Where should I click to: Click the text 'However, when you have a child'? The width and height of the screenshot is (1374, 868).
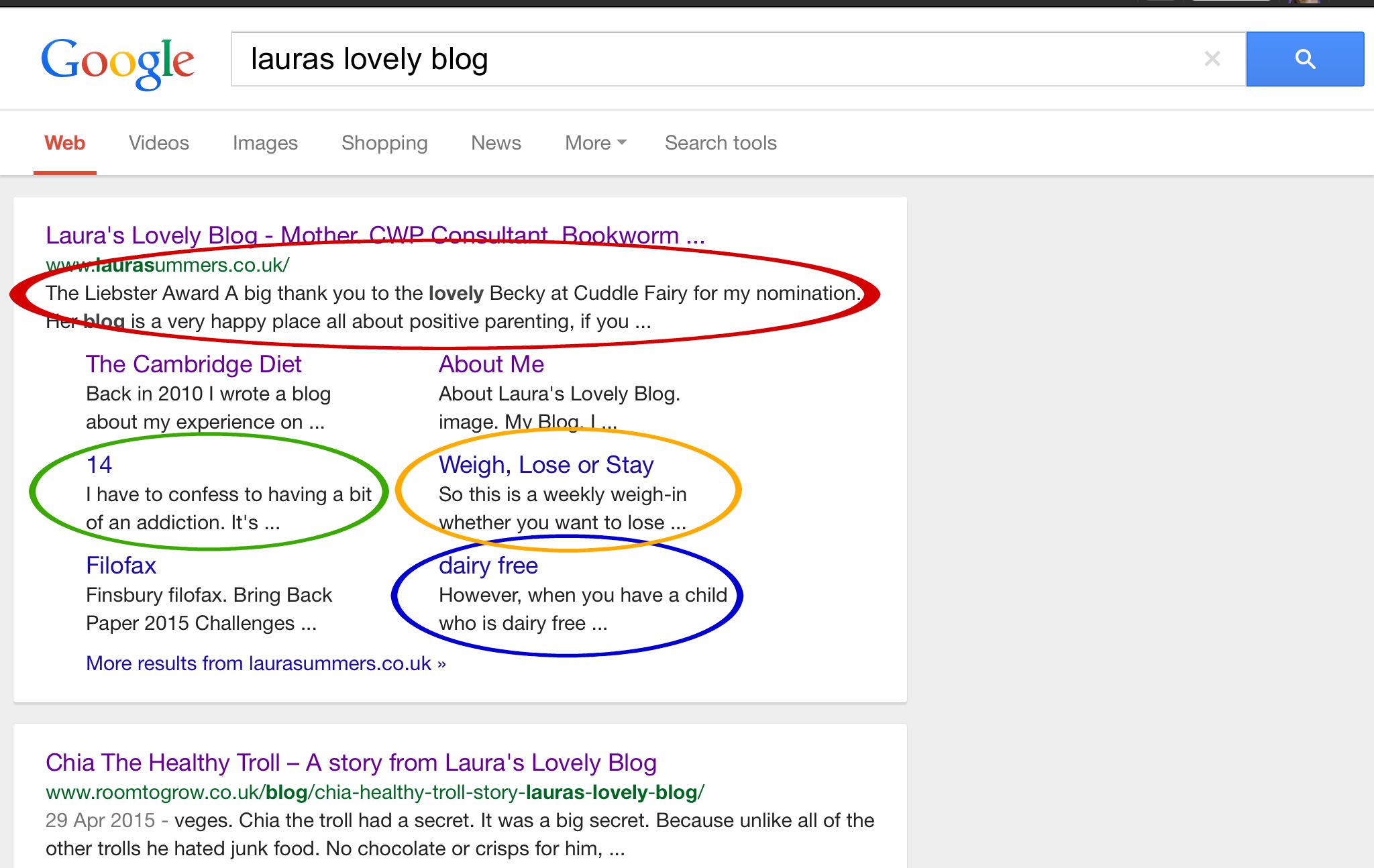[583, 595]
